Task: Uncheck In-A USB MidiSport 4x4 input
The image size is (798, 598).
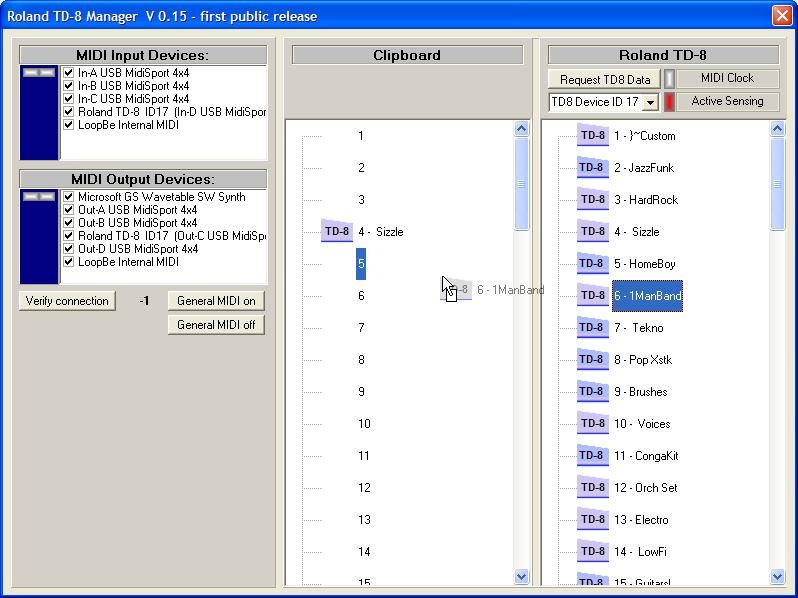Action: coord(69,73)
